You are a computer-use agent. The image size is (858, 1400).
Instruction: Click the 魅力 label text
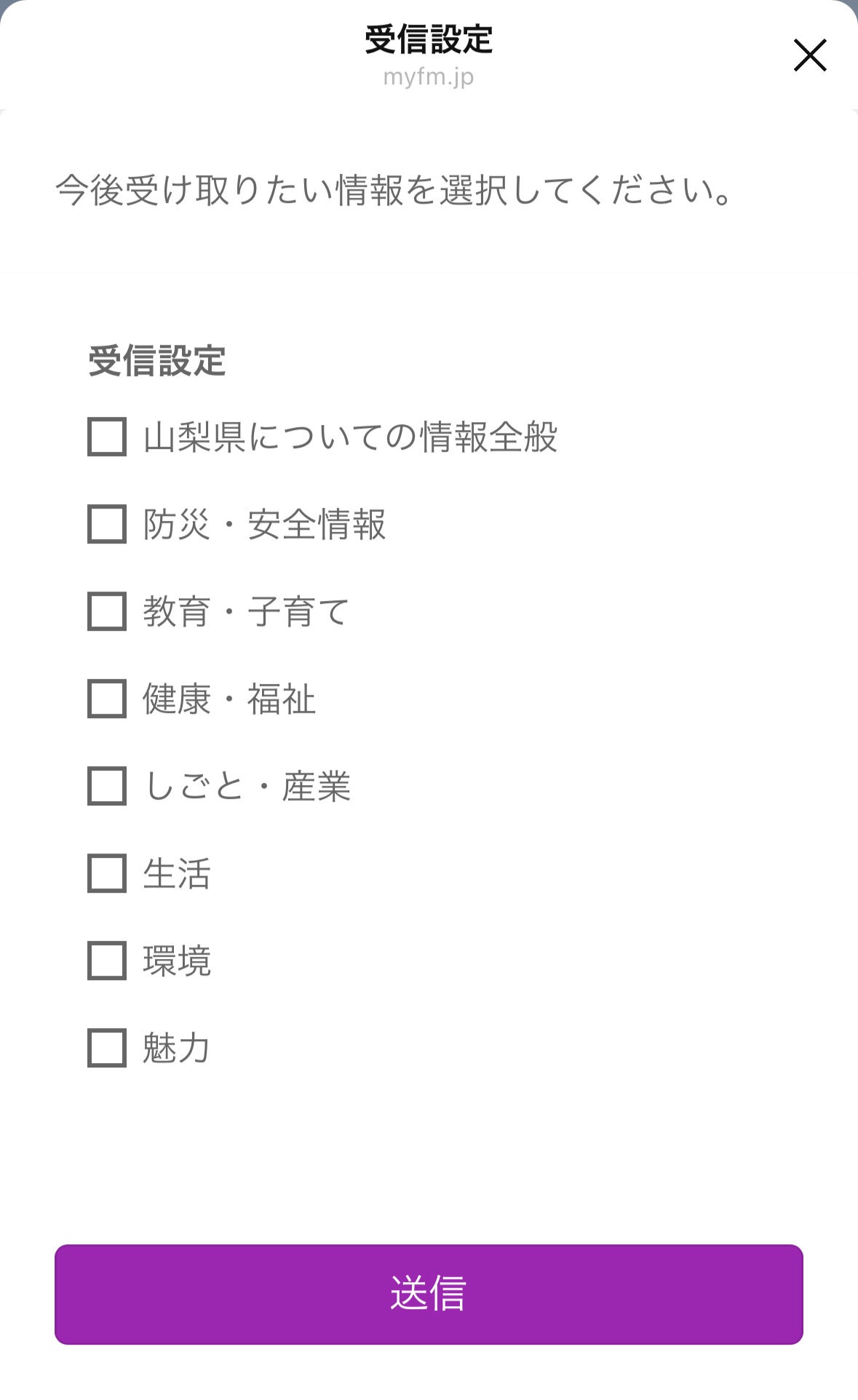pos(177,1049)
